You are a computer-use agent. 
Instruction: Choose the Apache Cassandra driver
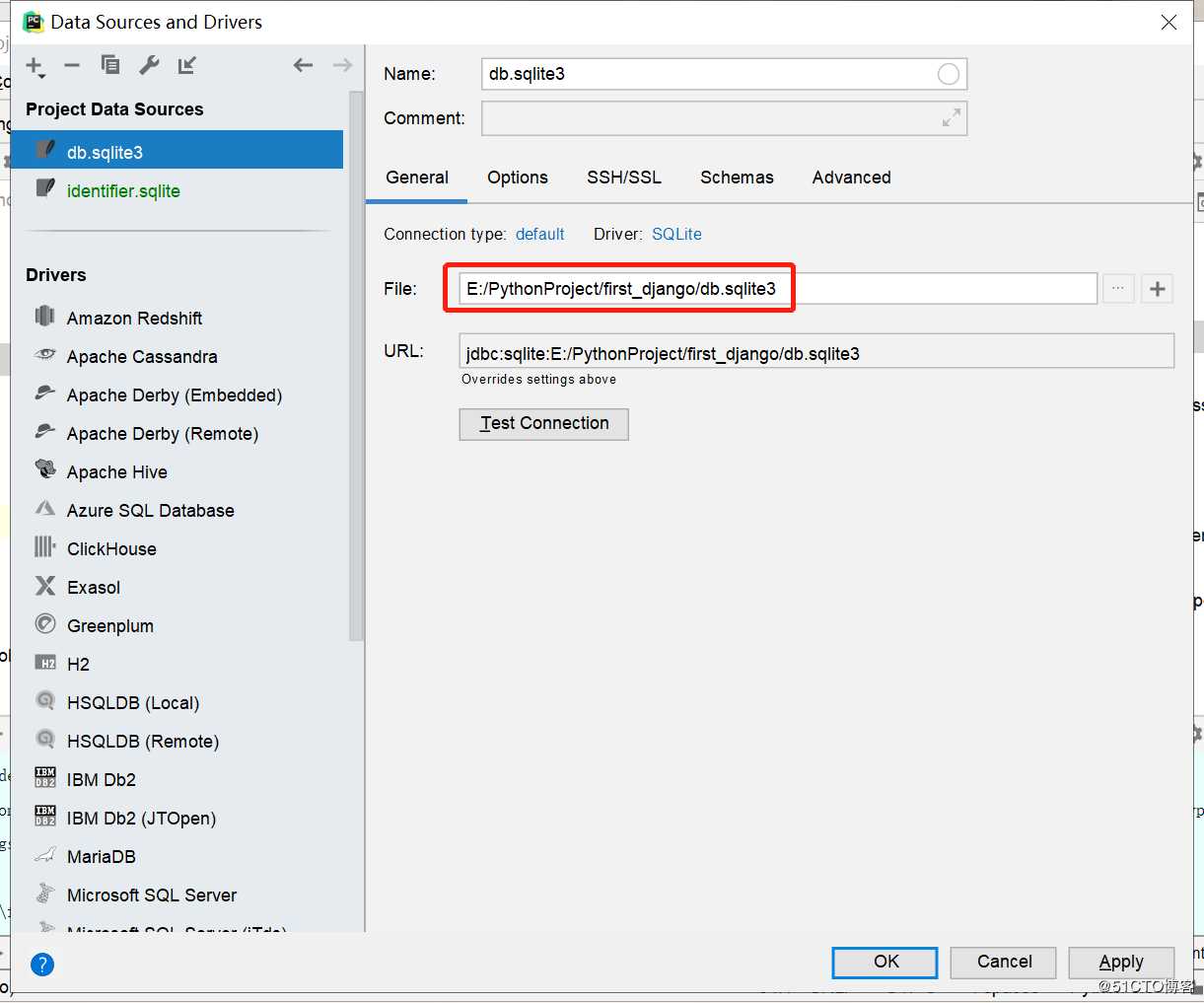coord(142,356)
